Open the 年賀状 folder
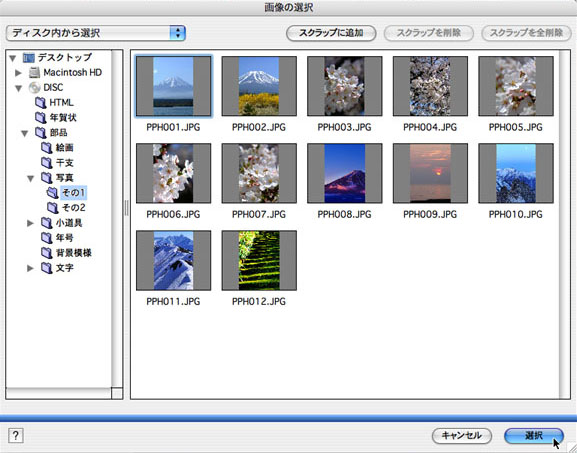Image resolution: width=577 pixels, height=453 pixels. pos(56,118)
